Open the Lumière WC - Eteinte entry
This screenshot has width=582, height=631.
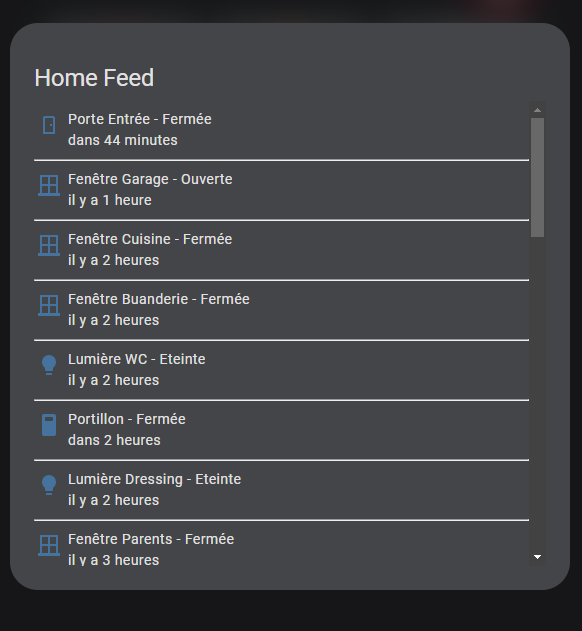coord(281,370)
